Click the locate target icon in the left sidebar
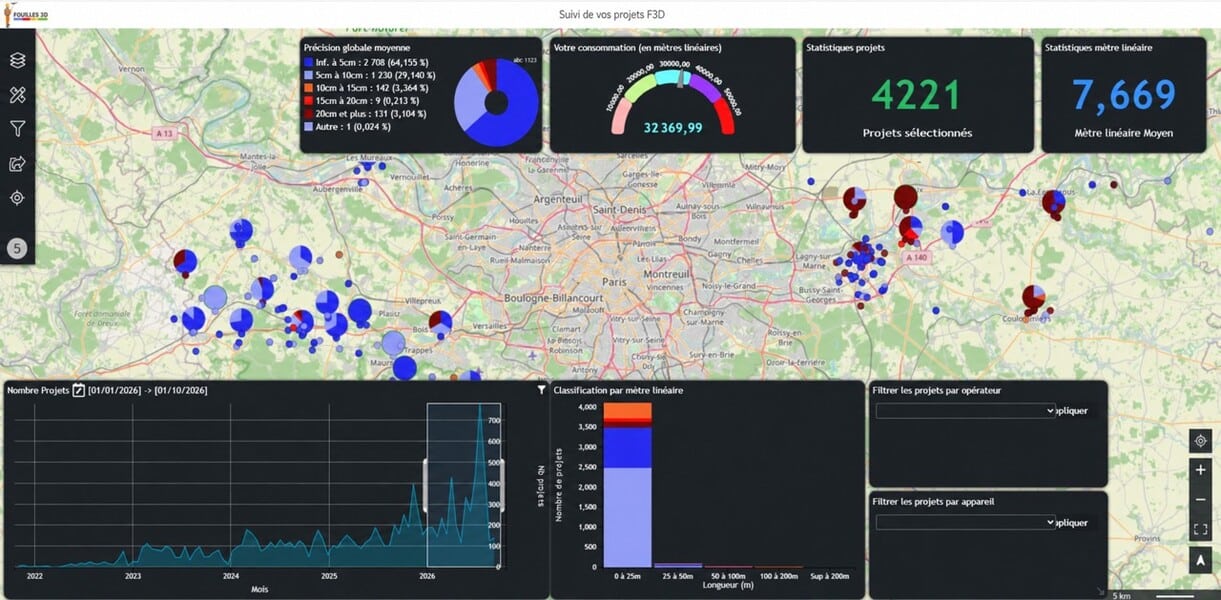The image size is (1221, 600). 17,198
